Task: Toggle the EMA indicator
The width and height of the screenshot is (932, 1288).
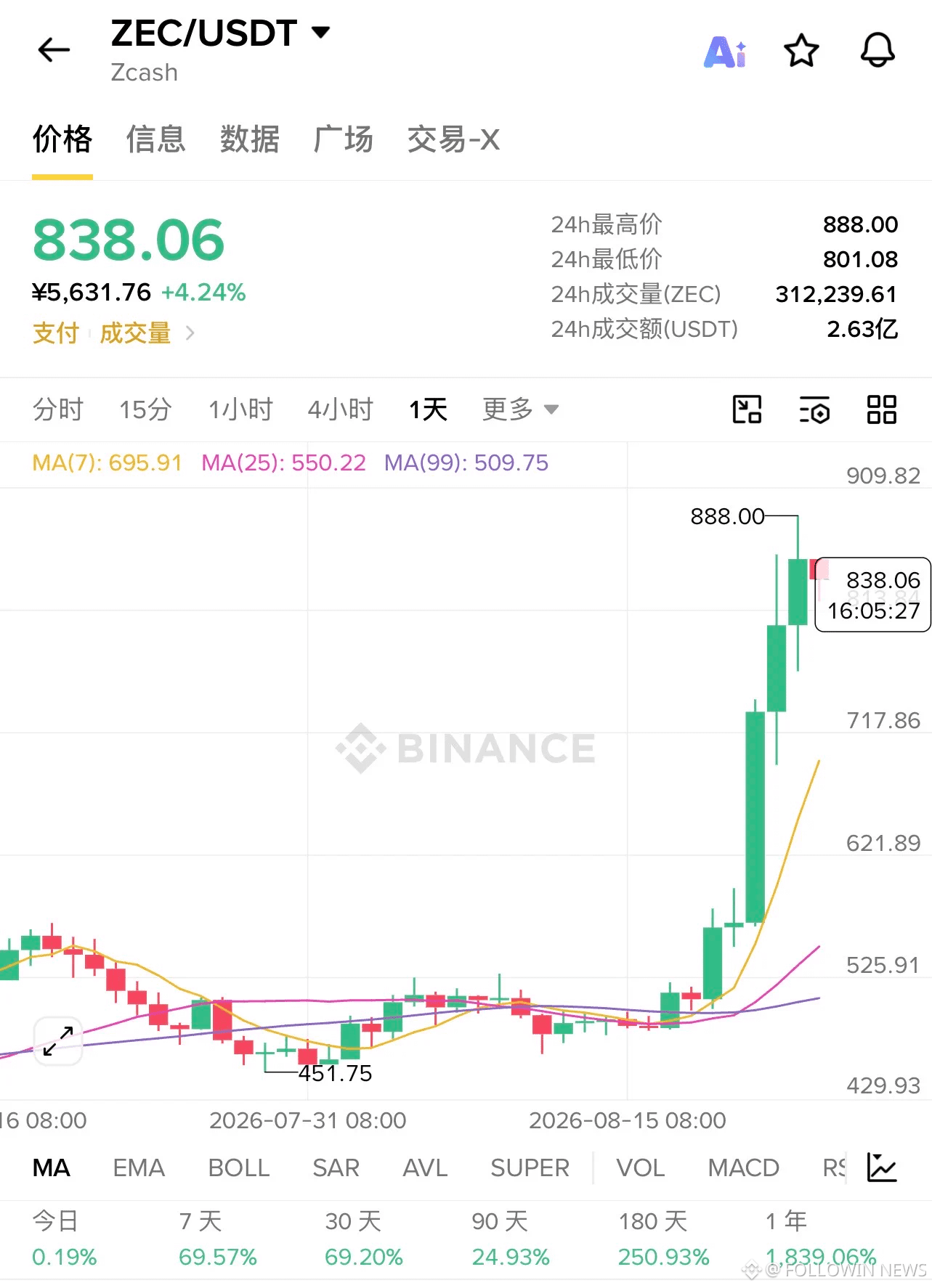Action: (x=139, y=1167)
